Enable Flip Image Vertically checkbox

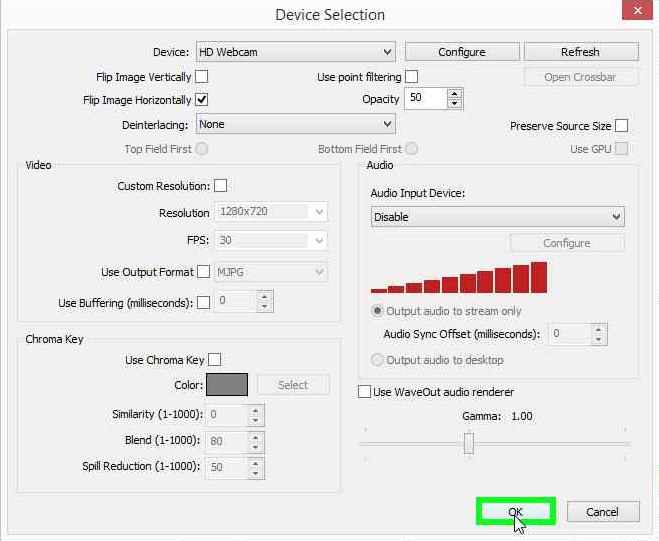(202, 77)
